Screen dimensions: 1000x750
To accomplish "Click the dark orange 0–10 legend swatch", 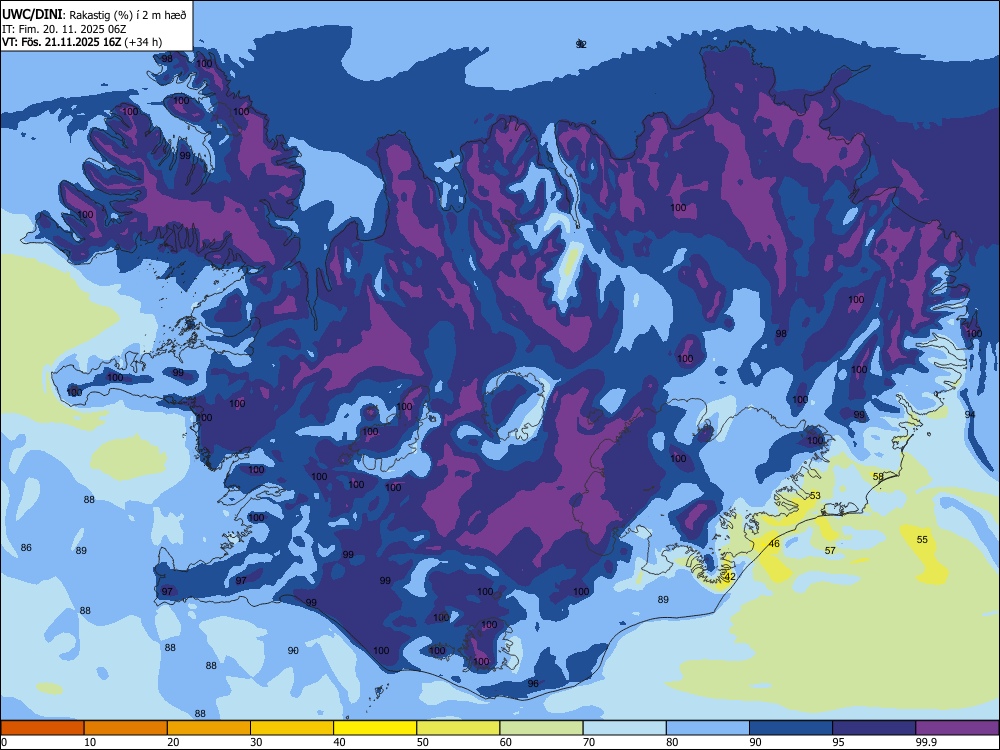I will [42, 728].
